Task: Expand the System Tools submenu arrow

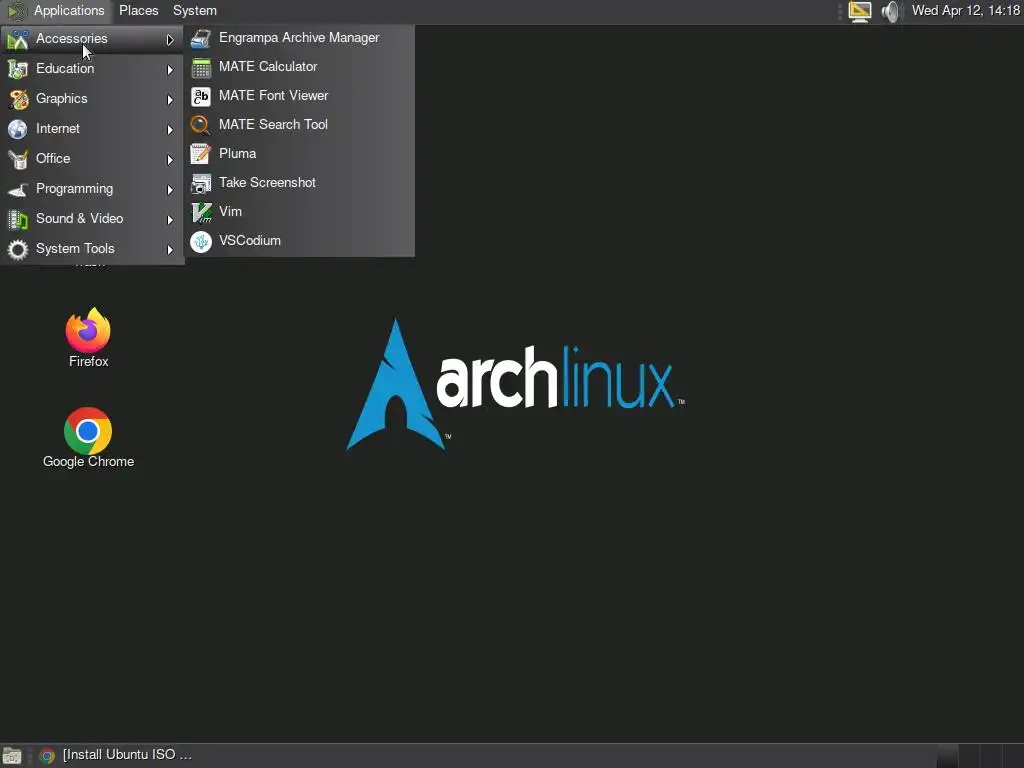Action: pyautogui.click(x=170, y=250)
